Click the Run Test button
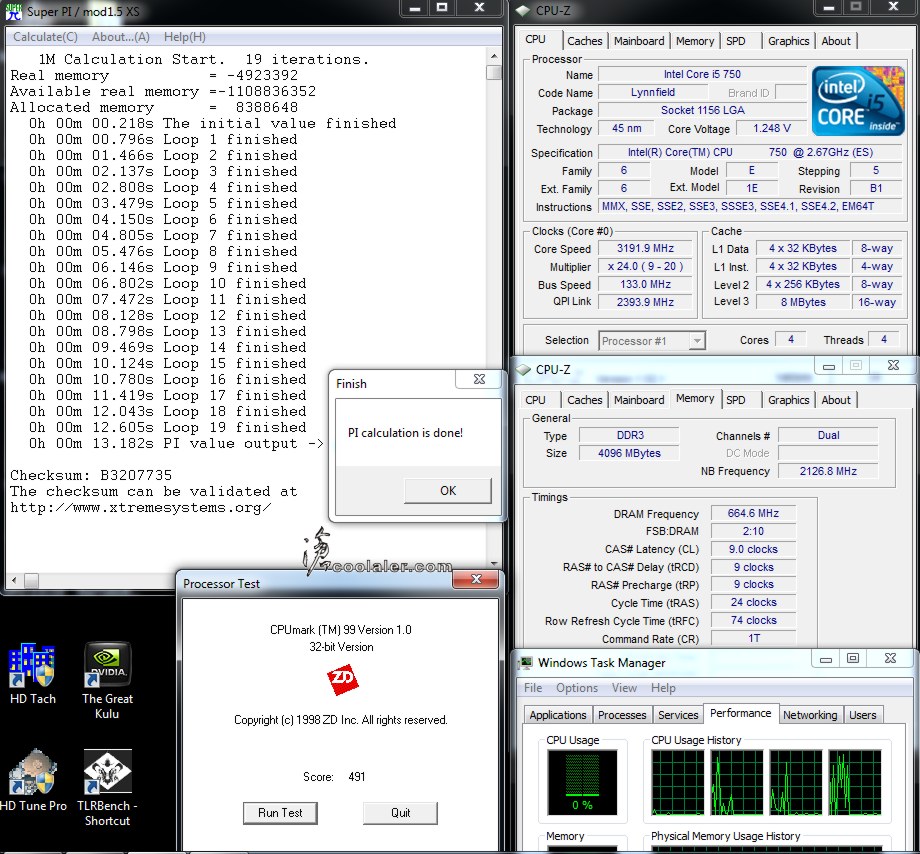This screenshot has width=920, height=854. 279,813
